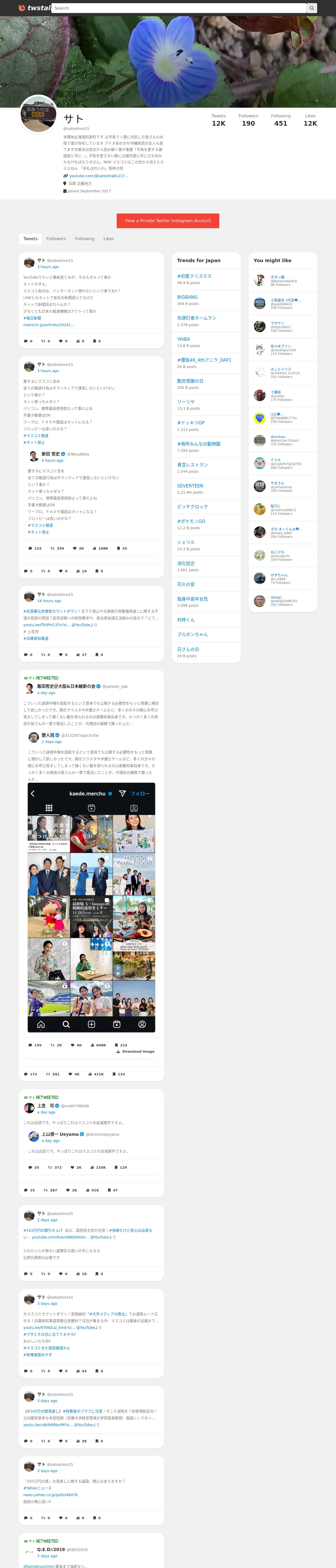The height and width of the screenshot is (1568, 336).
Task: Open the YAIBA trend
Action: pos(183,339)
